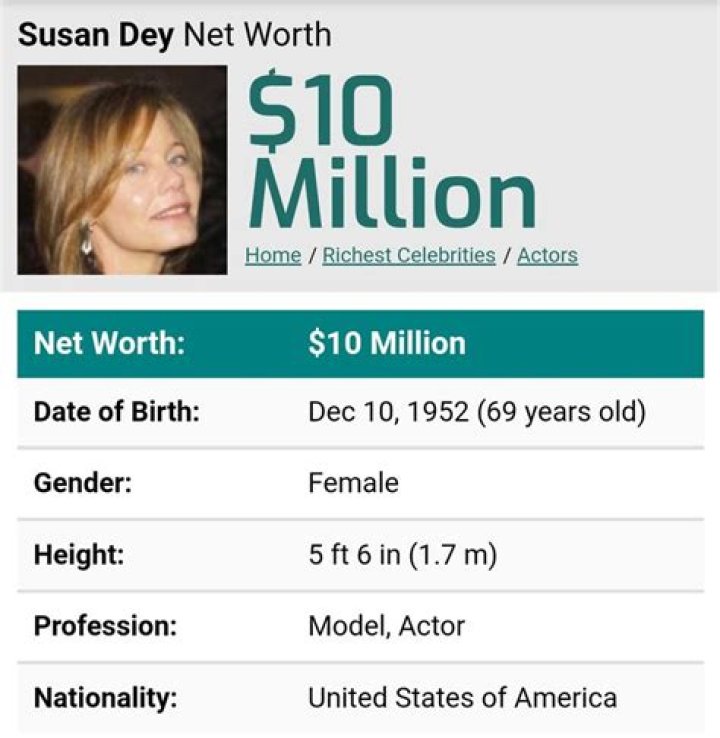720x738 pixels.
Task: Open the Richest Celebrities breadcrumb link
Action: click(x=409, y=255)
